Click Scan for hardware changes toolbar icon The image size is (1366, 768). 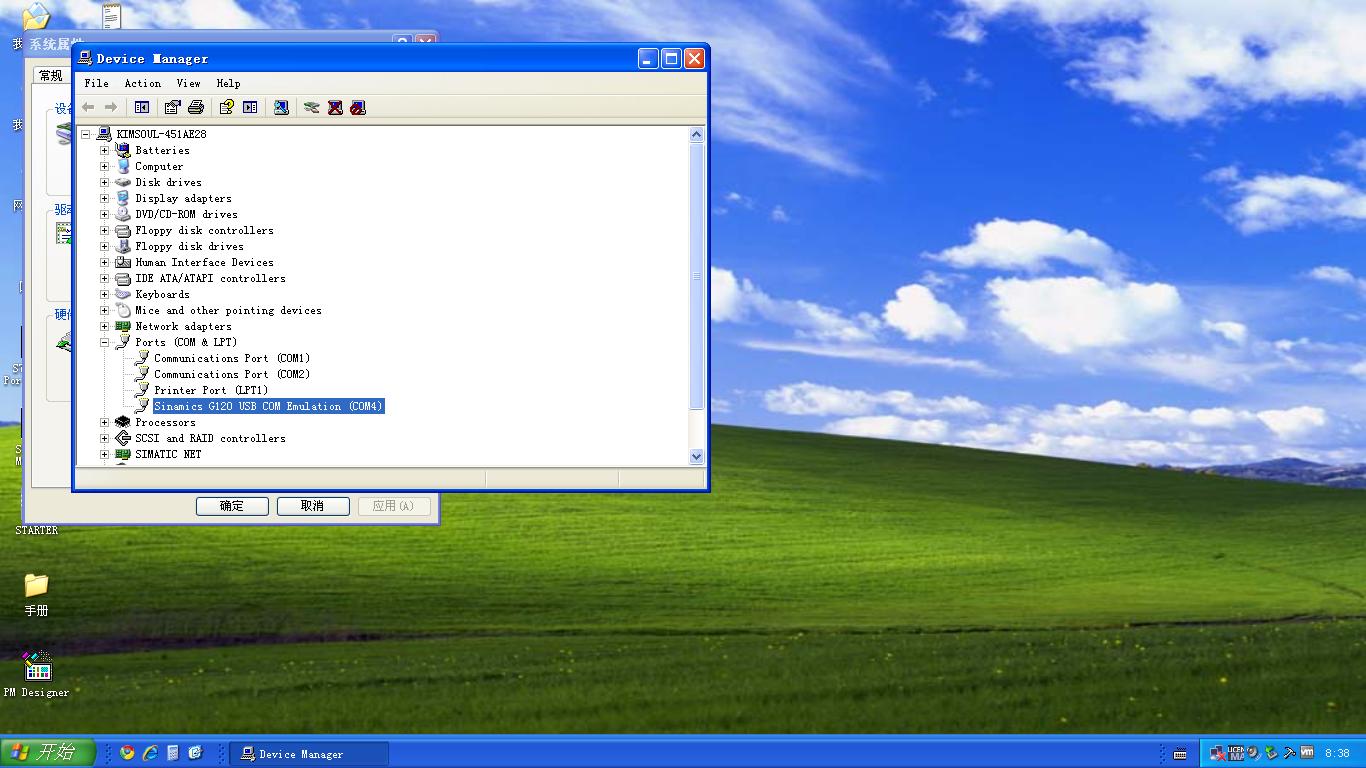click(x=281, y=107)
